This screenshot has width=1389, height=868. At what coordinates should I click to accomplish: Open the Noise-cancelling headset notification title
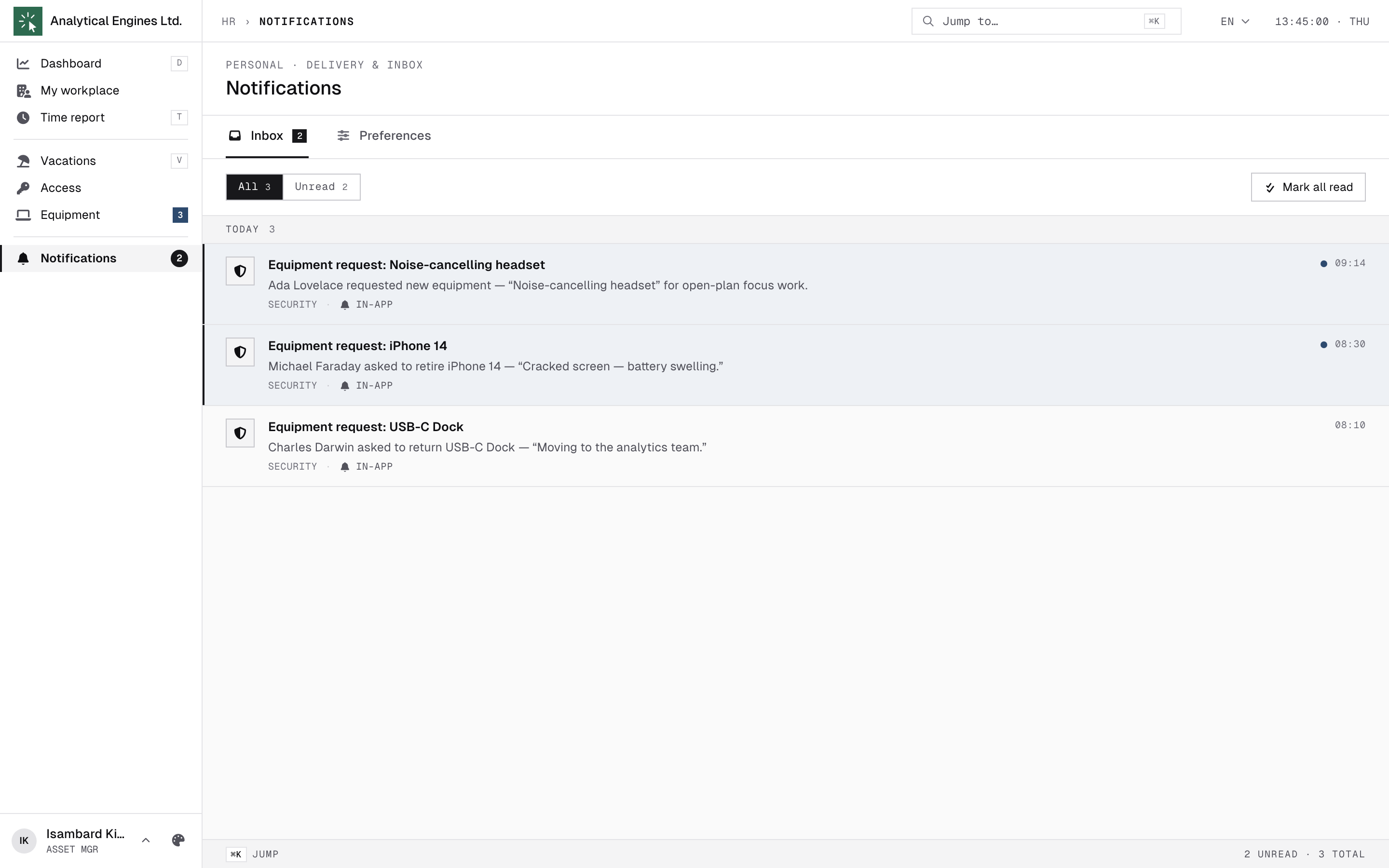pos(407,265)
